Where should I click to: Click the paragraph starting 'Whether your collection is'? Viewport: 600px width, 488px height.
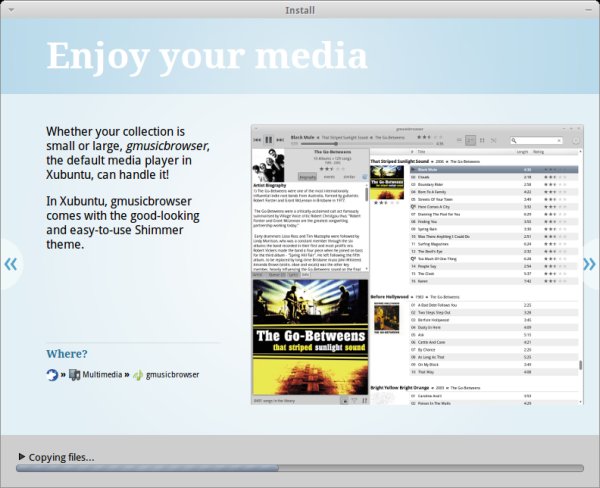[128, 153]
